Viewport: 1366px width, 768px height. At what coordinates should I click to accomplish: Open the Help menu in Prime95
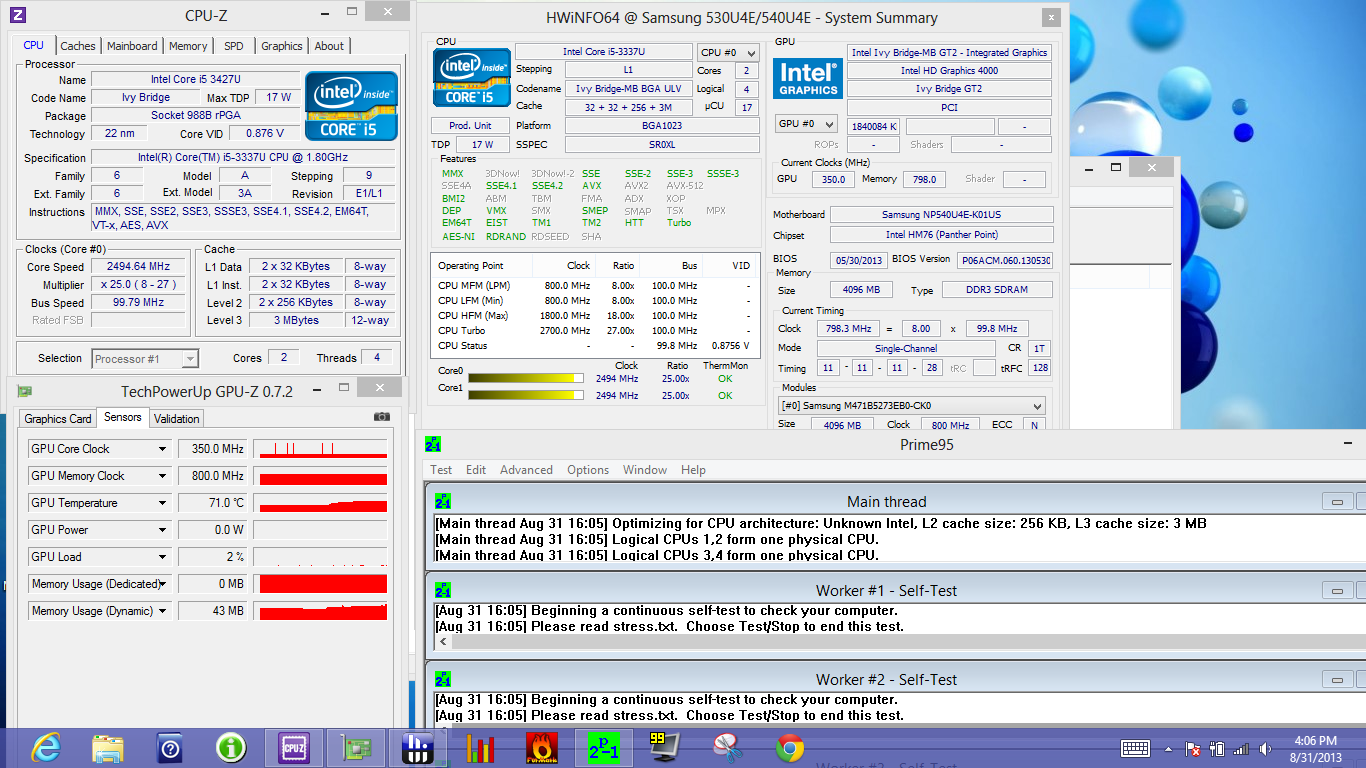(693, 470)
